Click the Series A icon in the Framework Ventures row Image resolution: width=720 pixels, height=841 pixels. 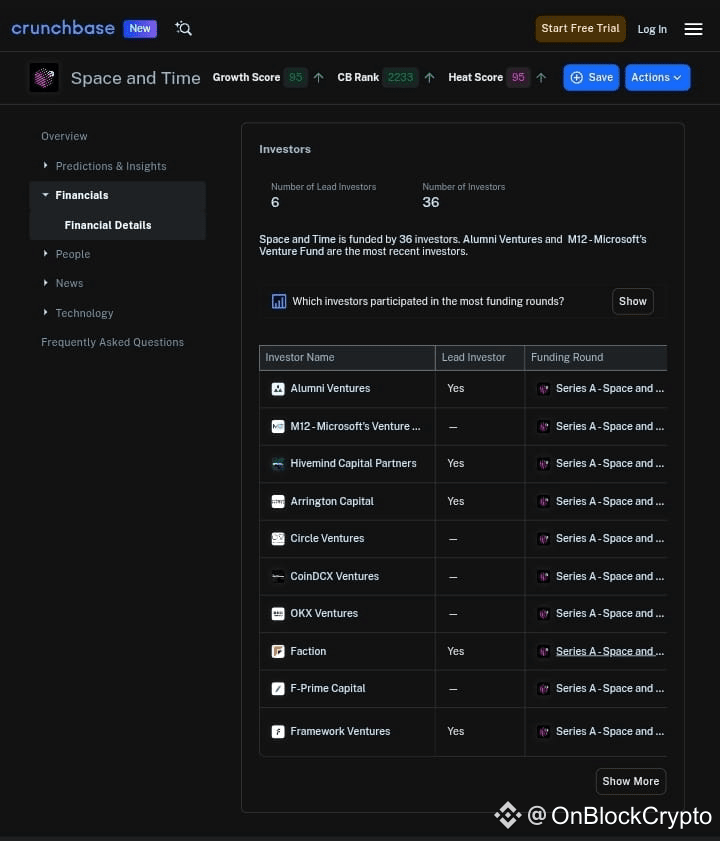pos(543,732)
